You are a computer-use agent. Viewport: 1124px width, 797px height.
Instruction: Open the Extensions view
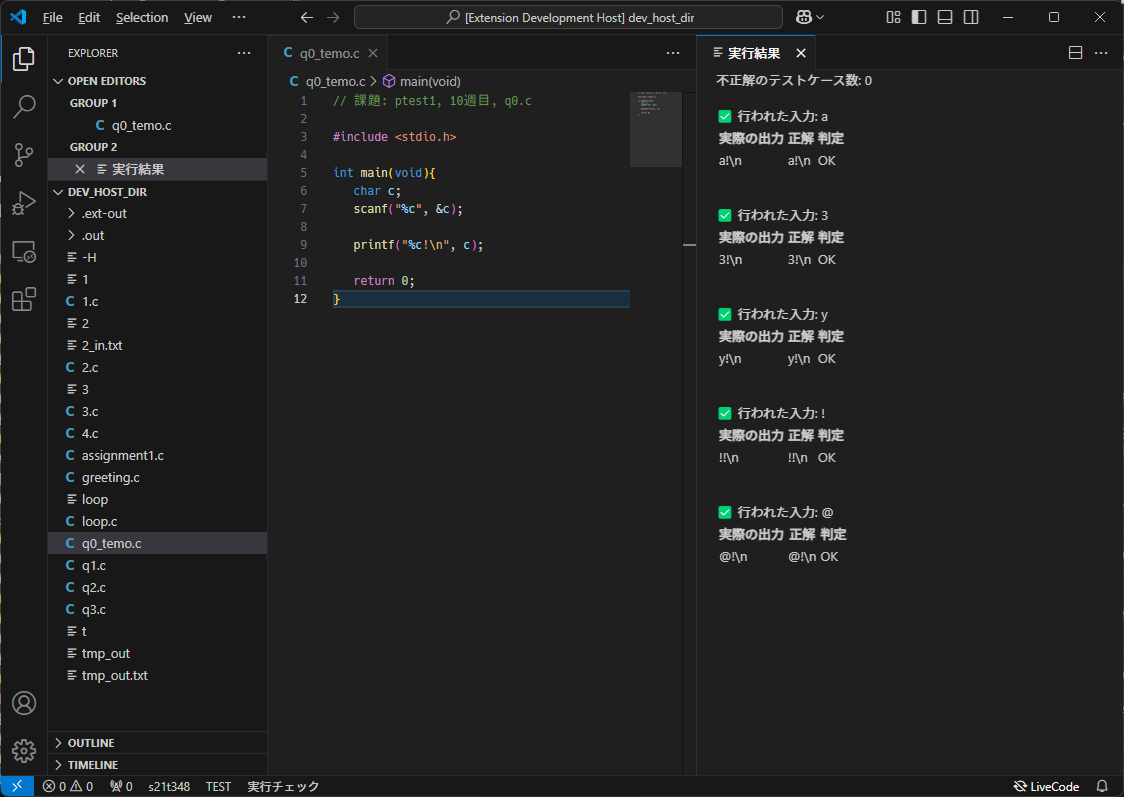(24, 299)
